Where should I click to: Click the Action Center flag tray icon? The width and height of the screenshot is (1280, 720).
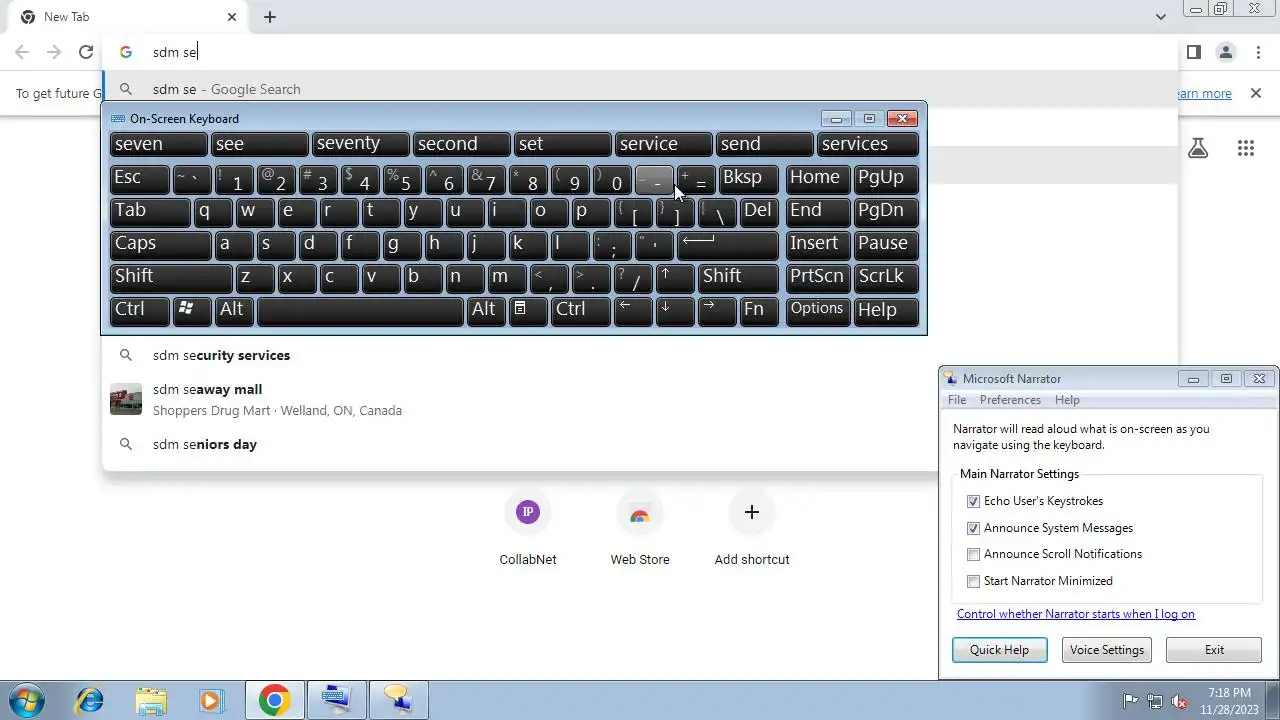[1130, 701]
